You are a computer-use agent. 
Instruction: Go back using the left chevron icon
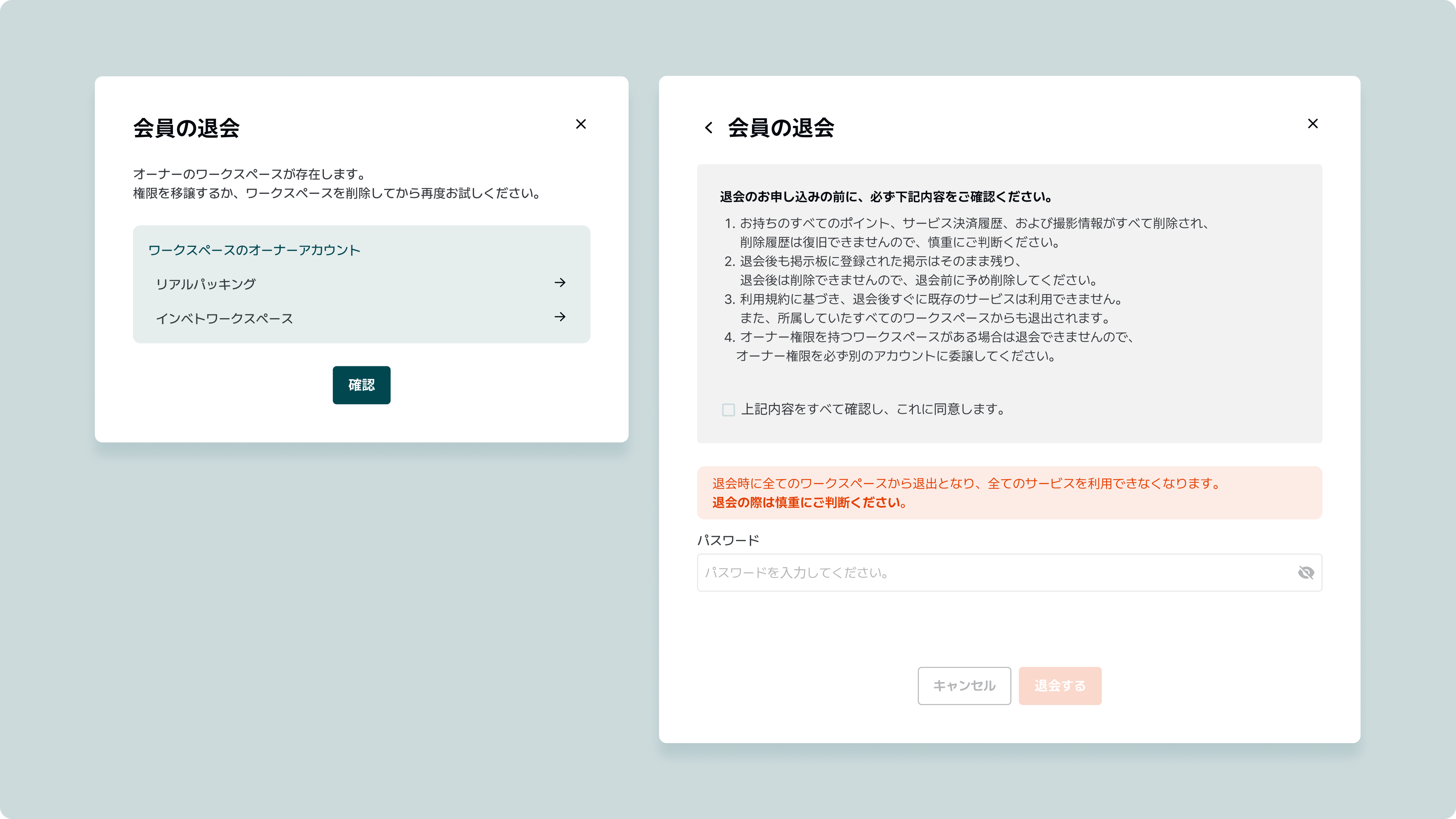click(708, 128)
